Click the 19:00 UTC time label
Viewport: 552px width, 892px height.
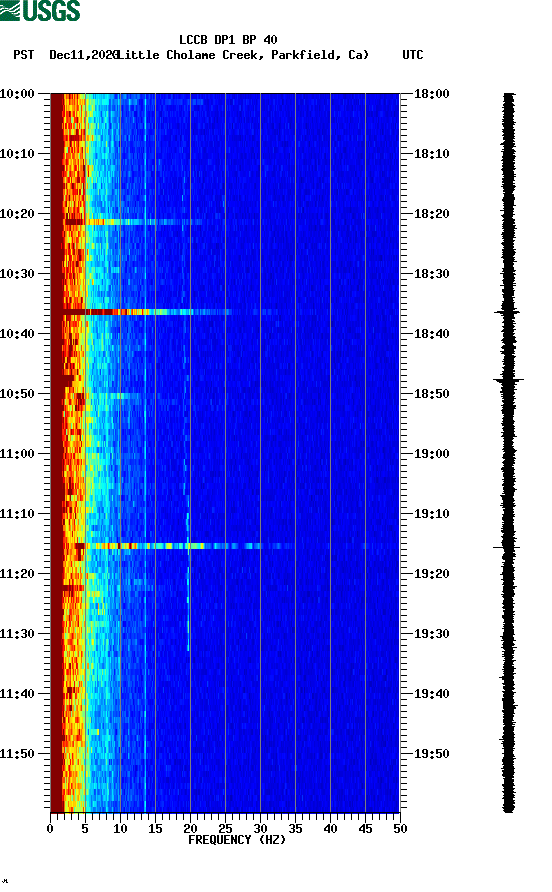coord(431,454)
